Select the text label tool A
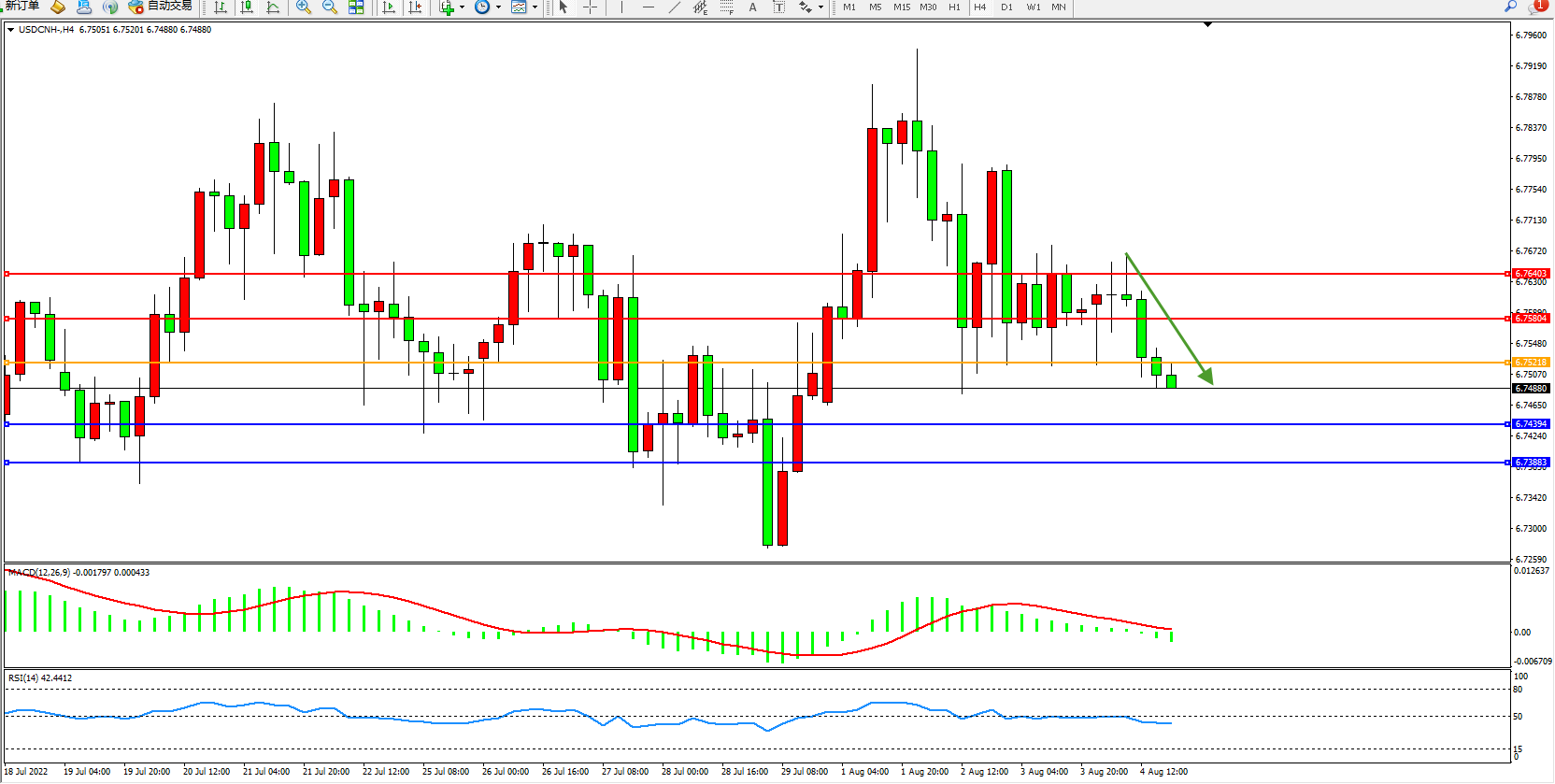The height and width of the screenshot is (784, 1555). [x=752, y=7]
